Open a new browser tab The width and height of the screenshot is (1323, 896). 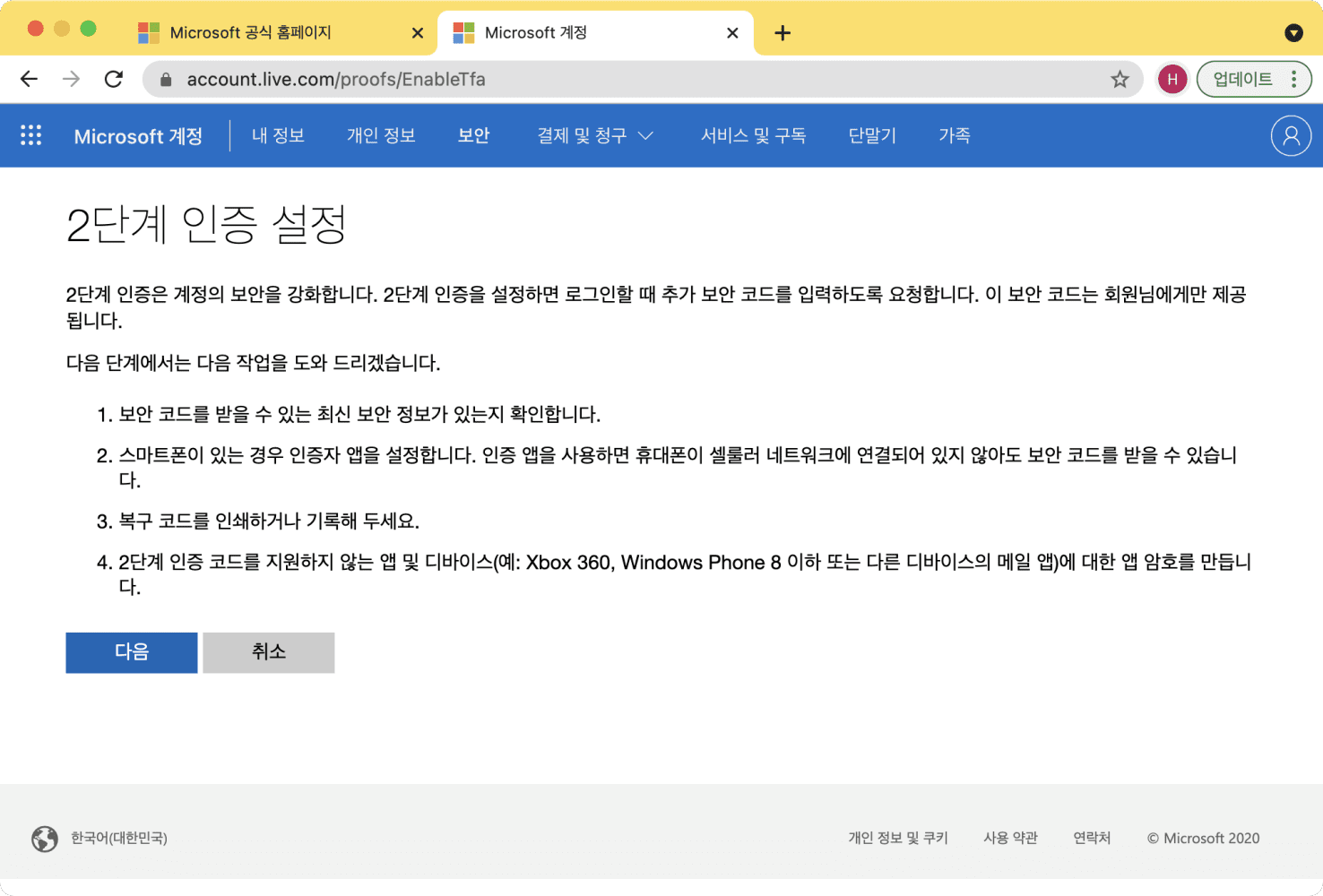[x=783, y=33]
